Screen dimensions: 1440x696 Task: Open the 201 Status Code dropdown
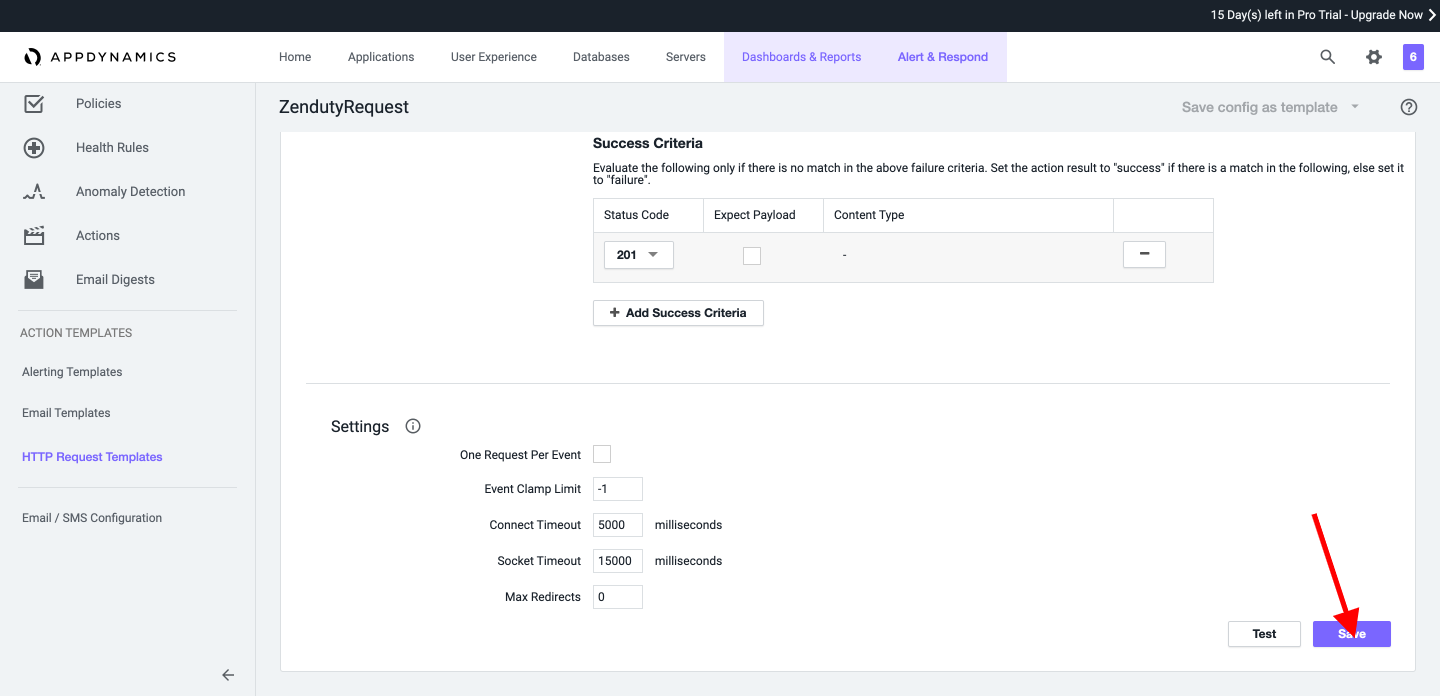(x=639, y=255)
